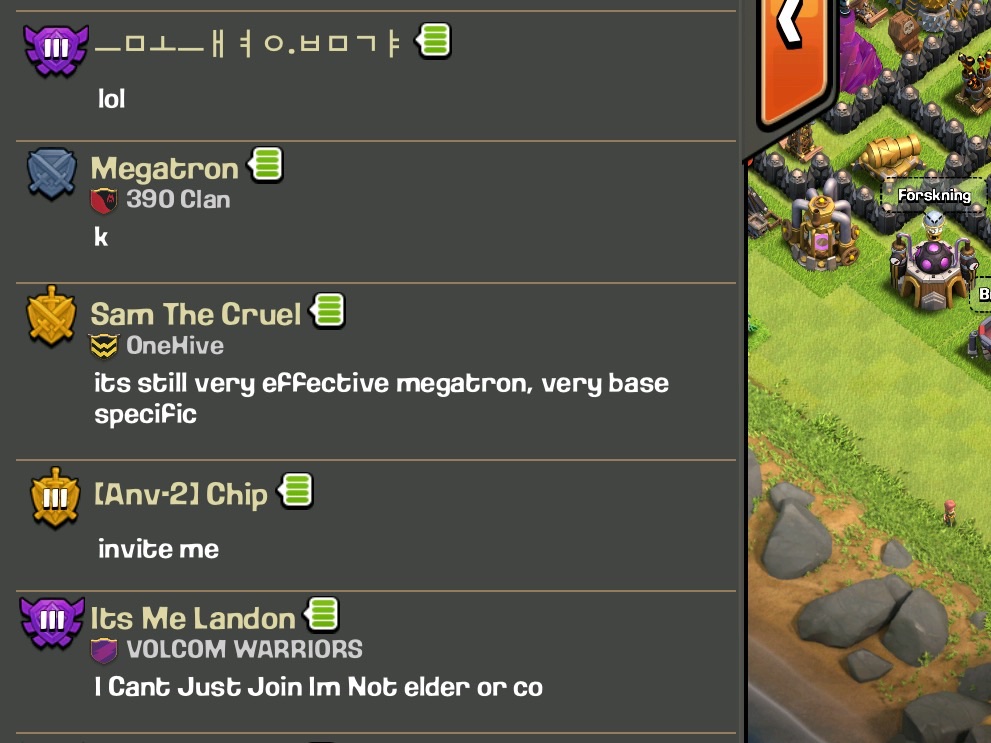The width and height of the screenshot is (991, 743).
Task: Select Sam The Cruel player name
Action: (195, 315)
